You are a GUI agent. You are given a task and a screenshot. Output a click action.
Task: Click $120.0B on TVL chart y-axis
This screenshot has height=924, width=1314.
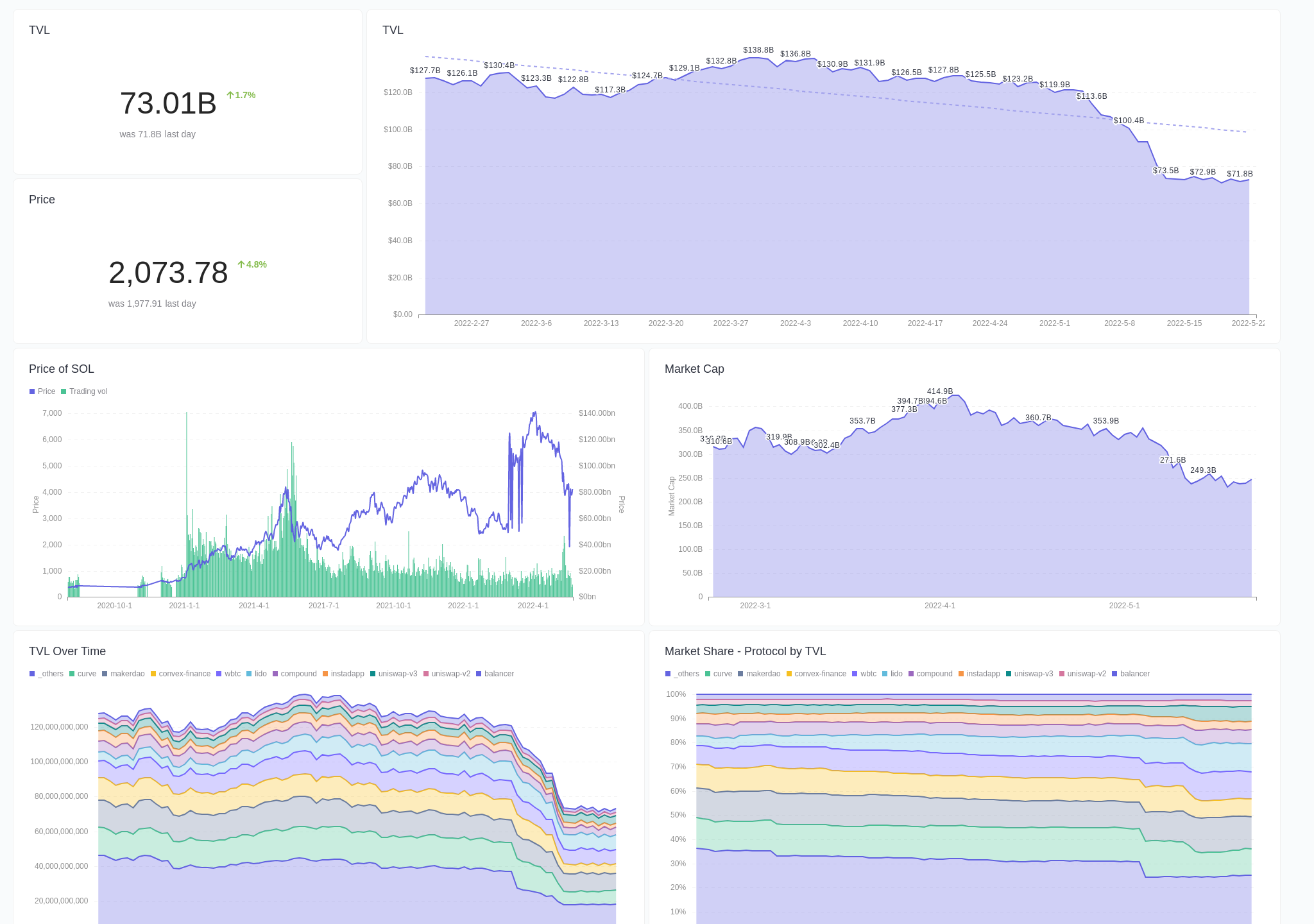click(x=398, y=92)
